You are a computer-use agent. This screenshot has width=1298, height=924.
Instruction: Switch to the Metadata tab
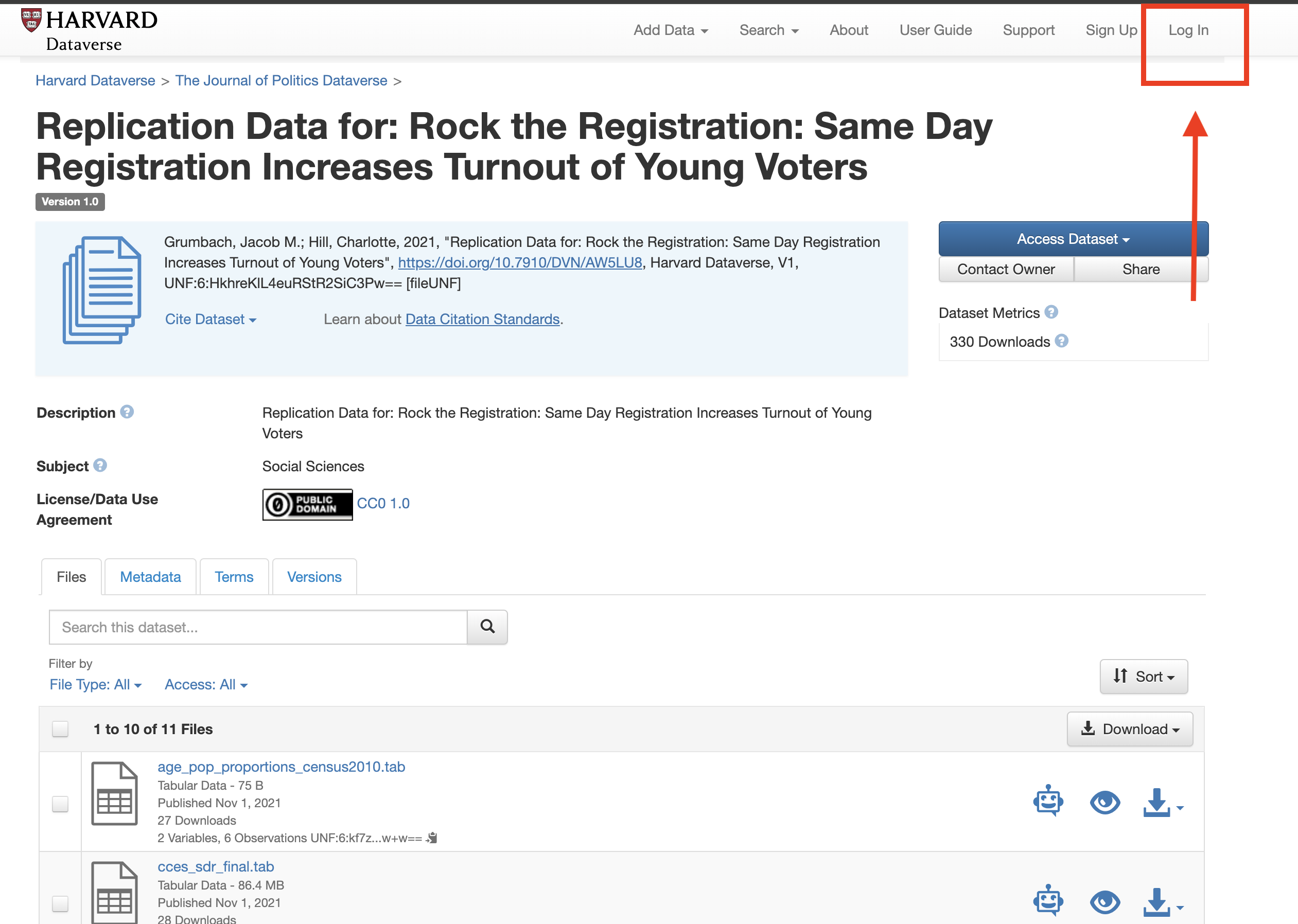pyautogui.click(x=150, y=577)
